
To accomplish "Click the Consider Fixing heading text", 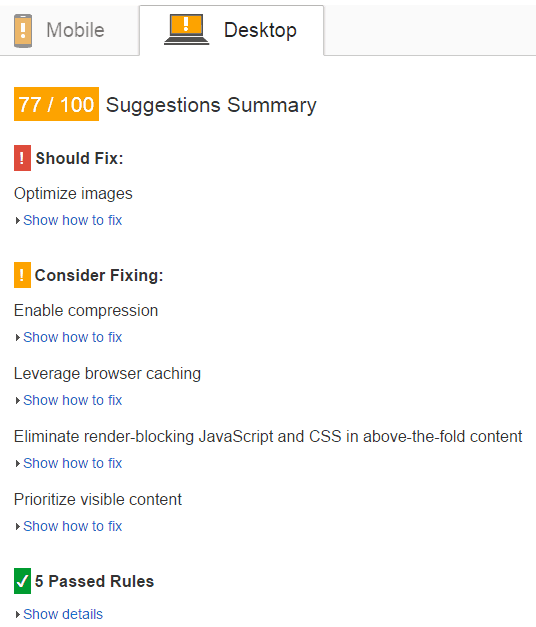I will (99, 276).
